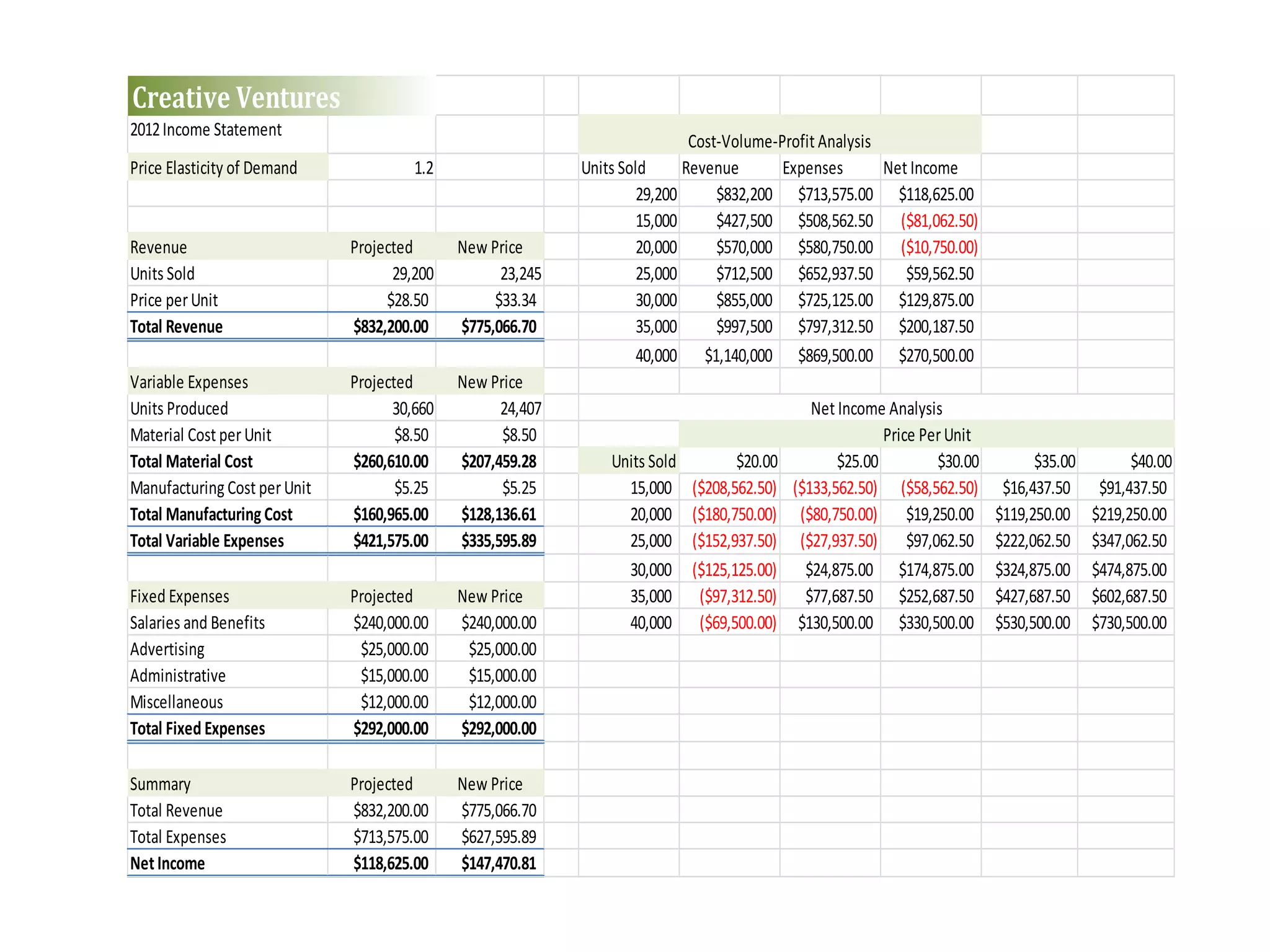Select the $730,500.00 net income cell
Screen dimensions: 1270x952
tap(1129, 623)
